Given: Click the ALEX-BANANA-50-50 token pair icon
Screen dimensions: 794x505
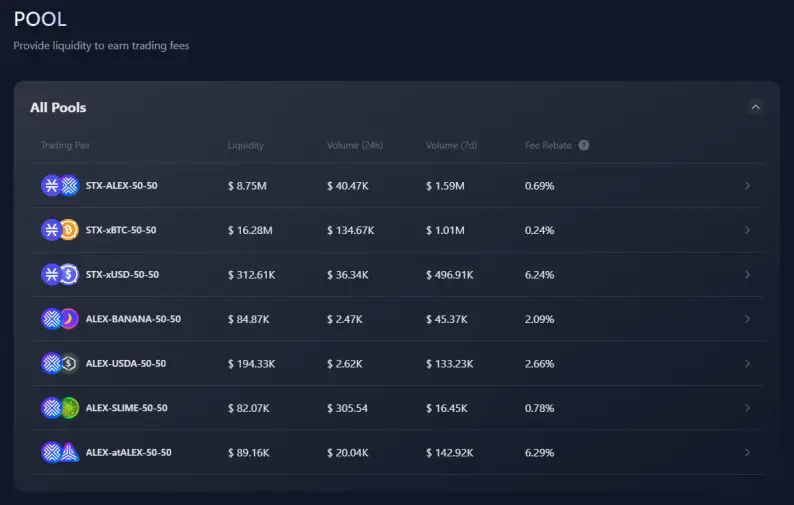Looking at the screenshot, I should 60,319.
